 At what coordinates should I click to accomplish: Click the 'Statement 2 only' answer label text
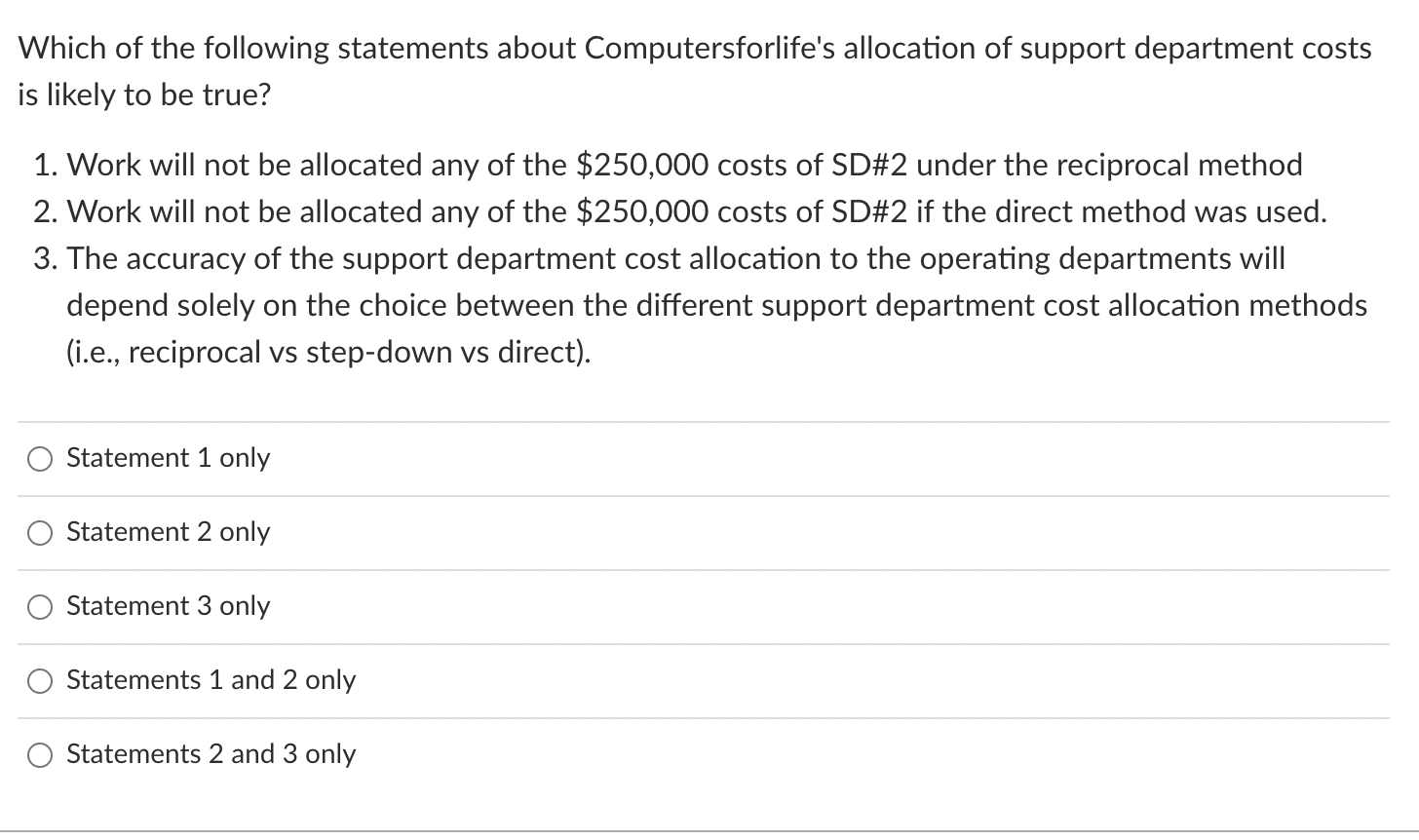[x=168, y=532]
